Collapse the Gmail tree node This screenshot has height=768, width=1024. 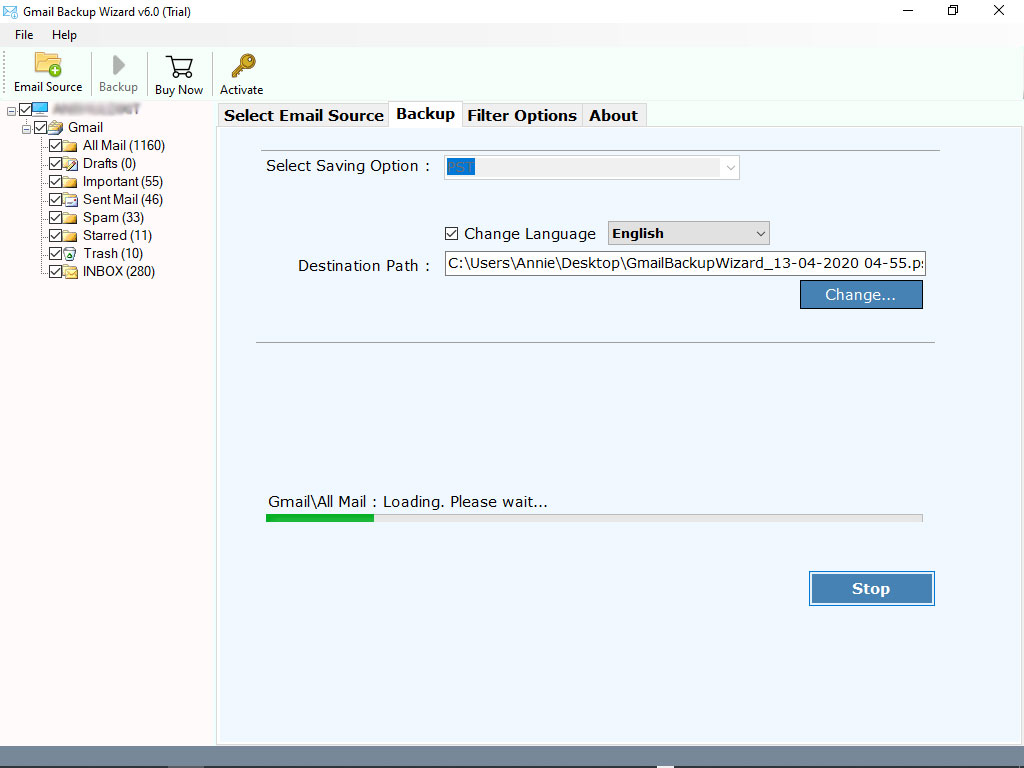26,129
